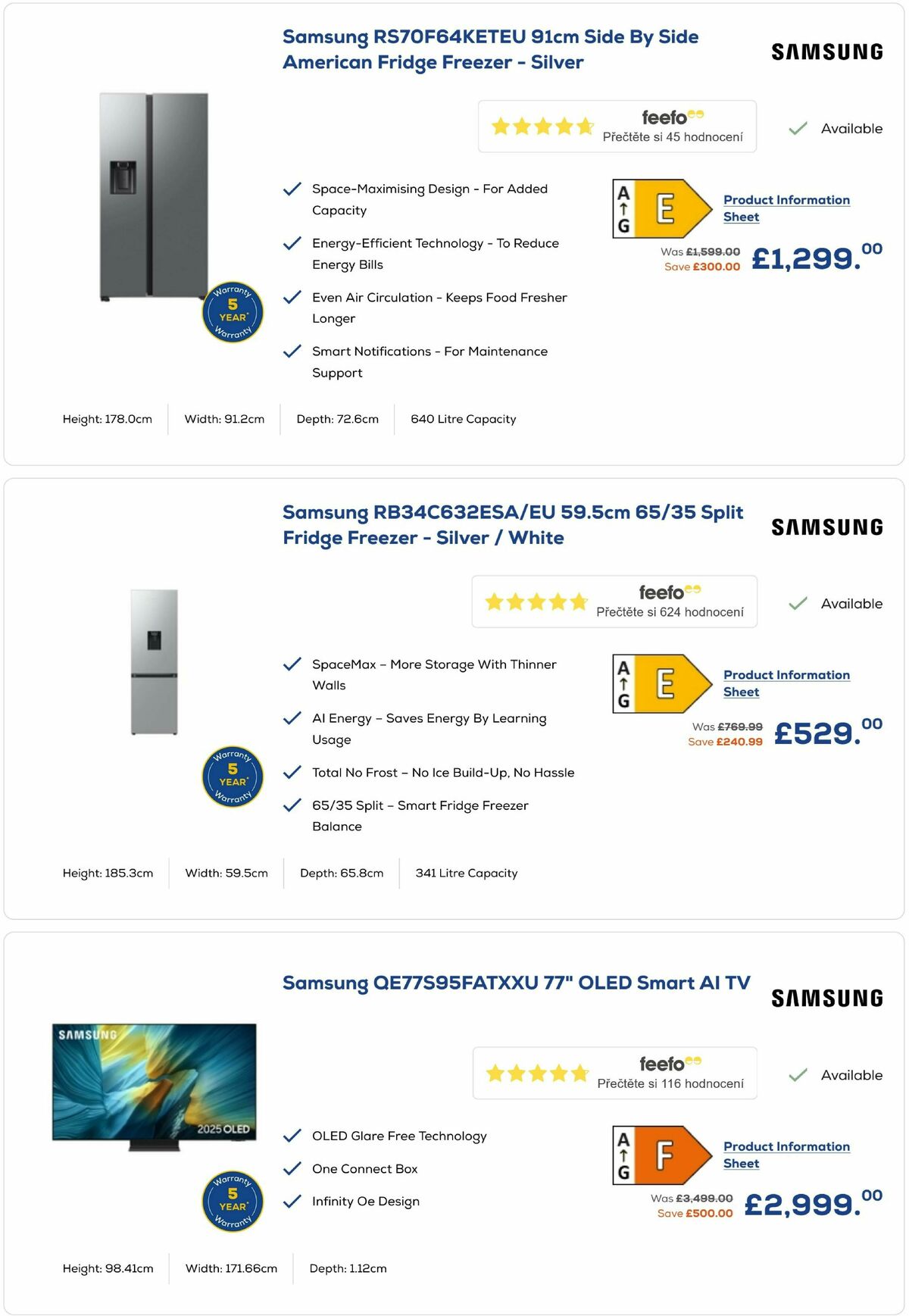The height and width of the screenshot is (1316, 909).
Task: Open Product Information Sheet for the OLED TV
Action: (x=786, y=1155)
